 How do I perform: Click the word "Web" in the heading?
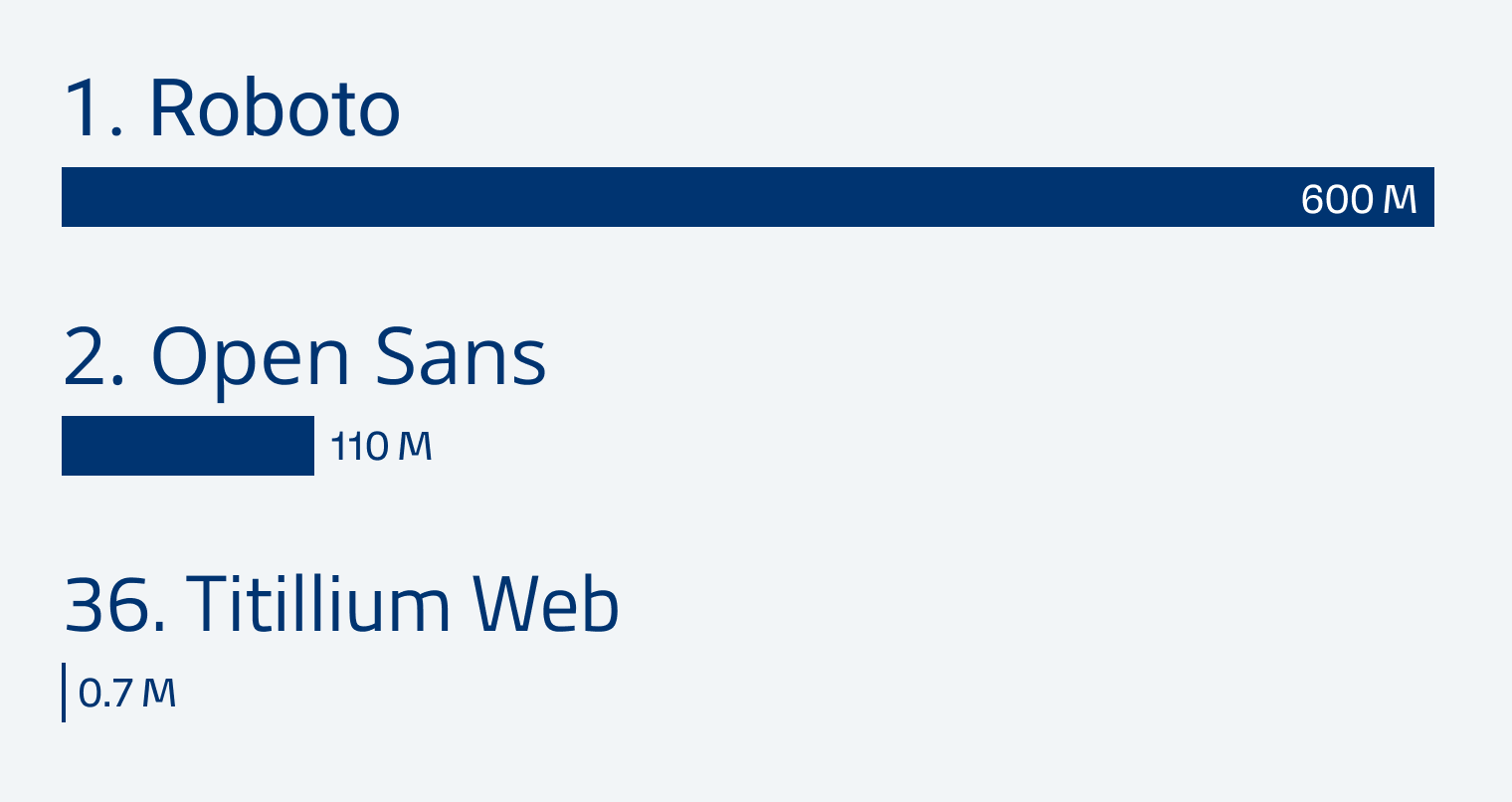click(x=546, y=604)
